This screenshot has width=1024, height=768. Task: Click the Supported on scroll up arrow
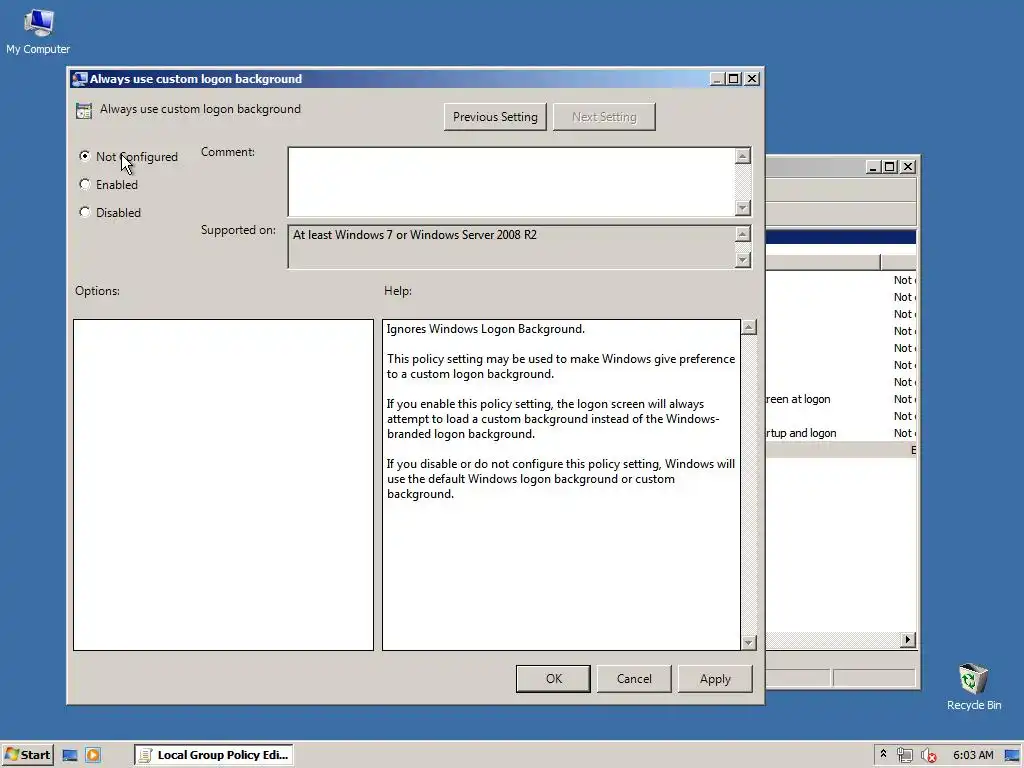click(743, 234)
